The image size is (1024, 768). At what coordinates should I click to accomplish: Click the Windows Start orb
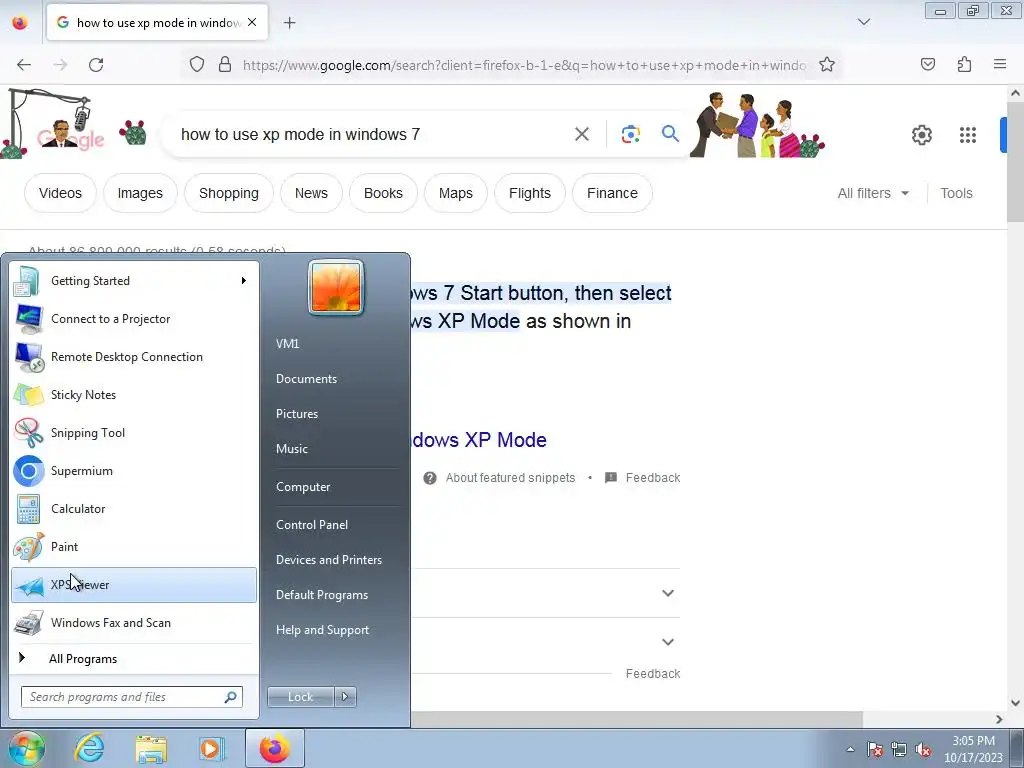[x=26, y=748]
